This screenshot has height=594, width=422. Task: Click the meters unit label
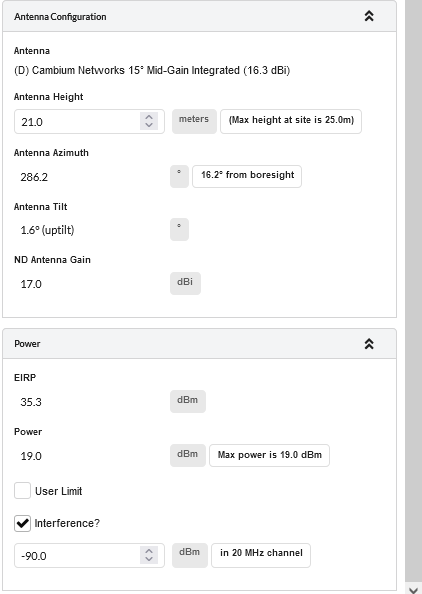(194, 122)
